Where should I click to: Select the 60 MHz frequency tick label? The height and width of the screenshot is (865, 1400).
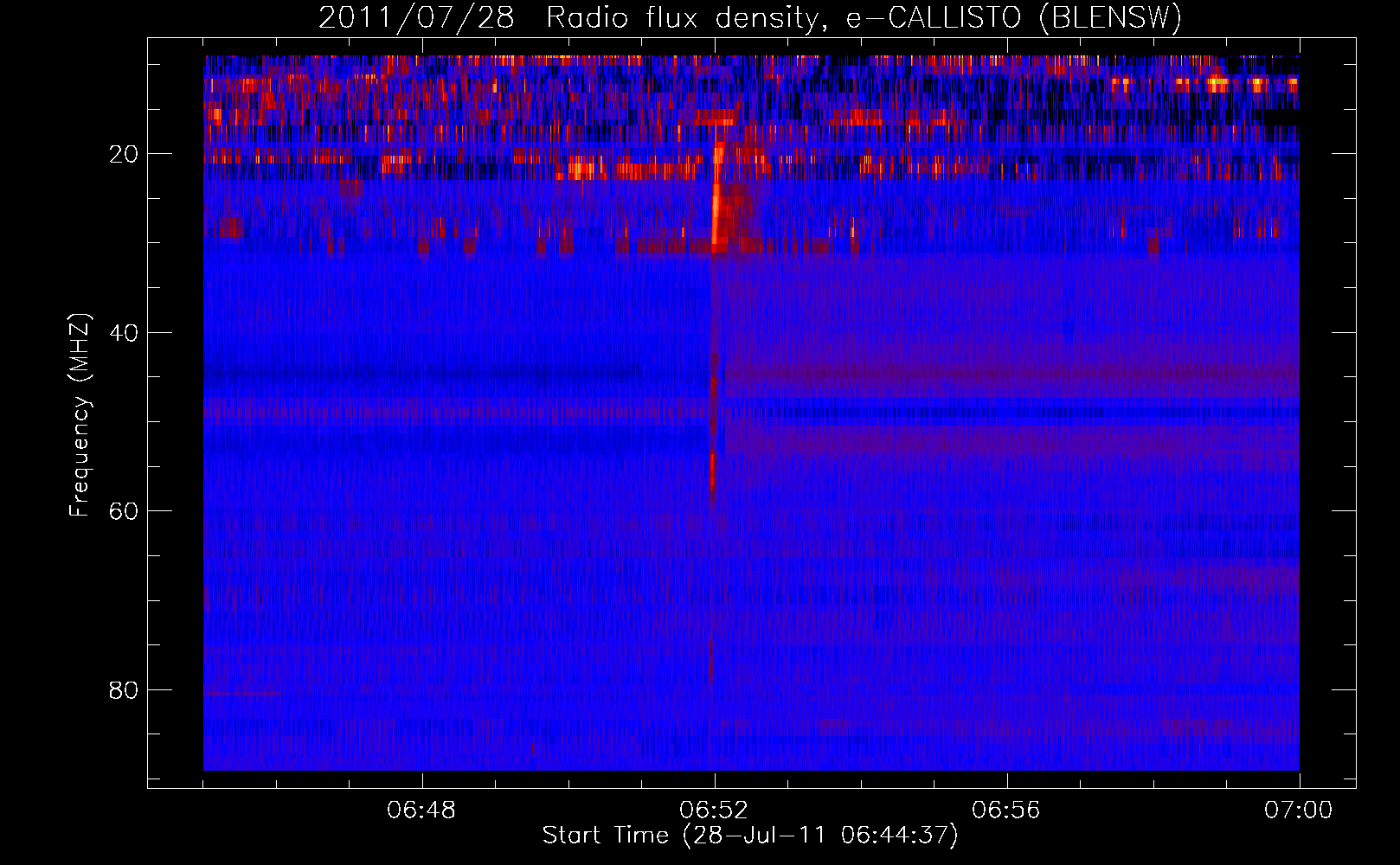coord(125,511)
